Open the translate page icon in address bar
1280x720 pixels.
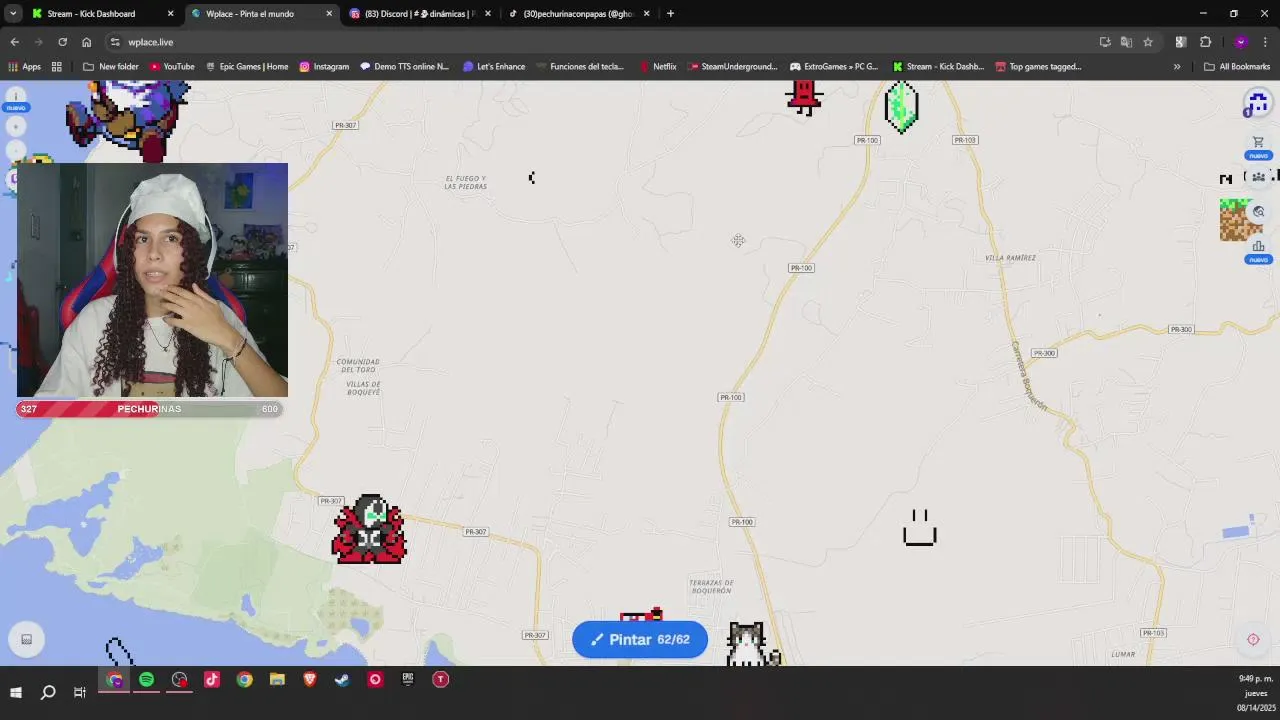pos(1126,42)
